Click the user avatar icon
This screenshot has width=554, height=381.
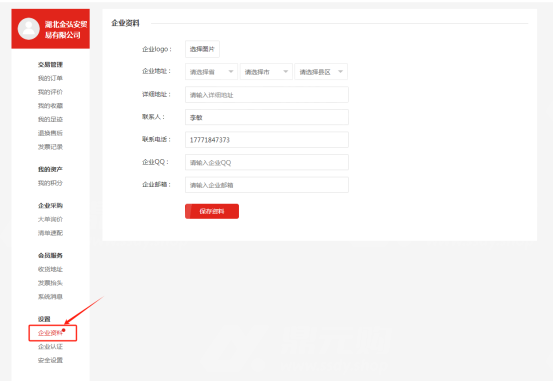pos(29,29)
